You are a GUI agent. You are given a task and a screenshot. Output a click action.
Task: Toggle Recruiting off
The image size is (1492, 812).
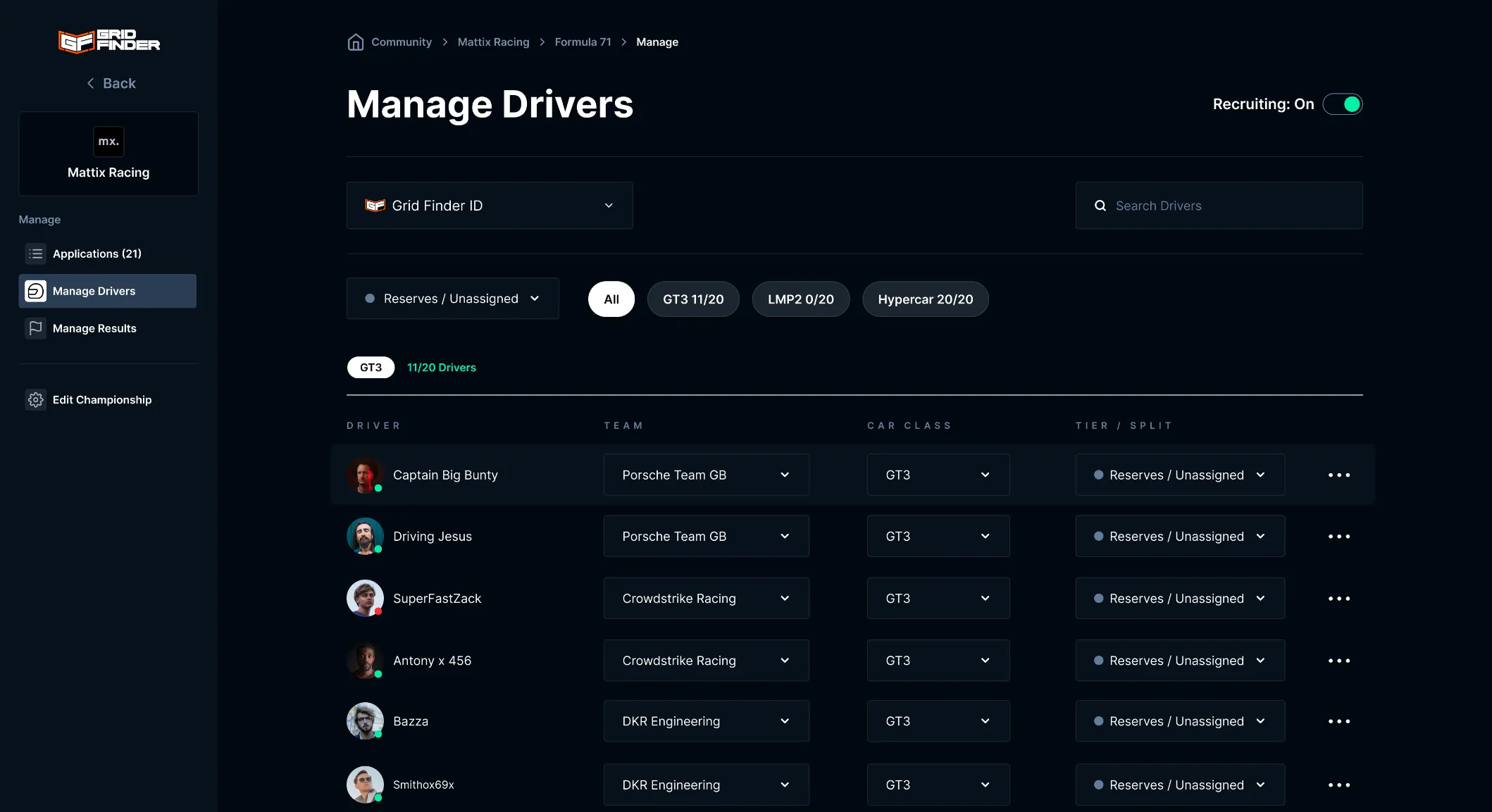pyautogui.click(x=1342, y=104)
